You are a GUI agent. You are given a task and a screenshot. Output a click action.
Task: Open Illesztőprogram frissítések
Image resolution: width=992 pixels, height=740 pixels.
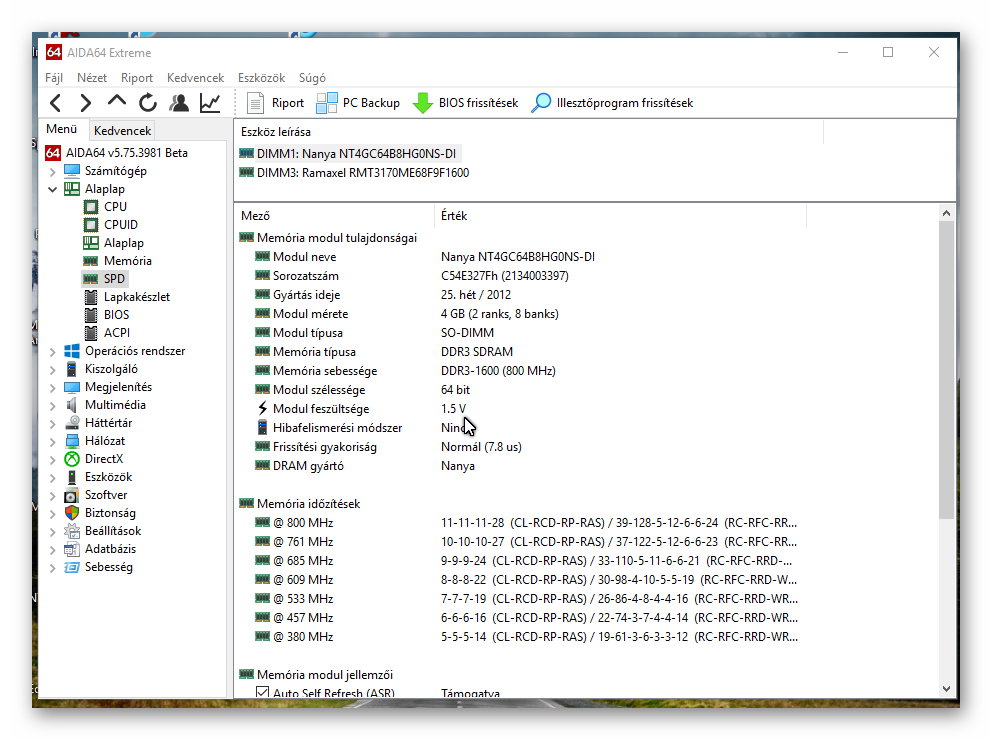pos(612,102)
